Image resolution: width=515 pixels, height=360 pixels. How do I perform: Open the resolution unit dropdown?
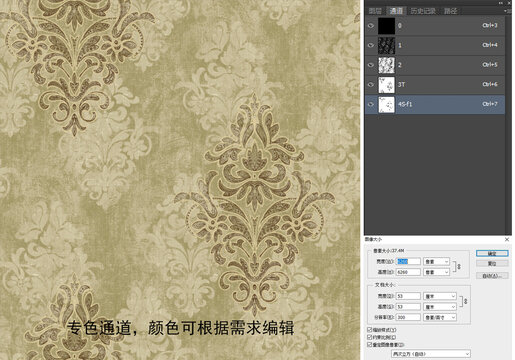tap(440, 317)
